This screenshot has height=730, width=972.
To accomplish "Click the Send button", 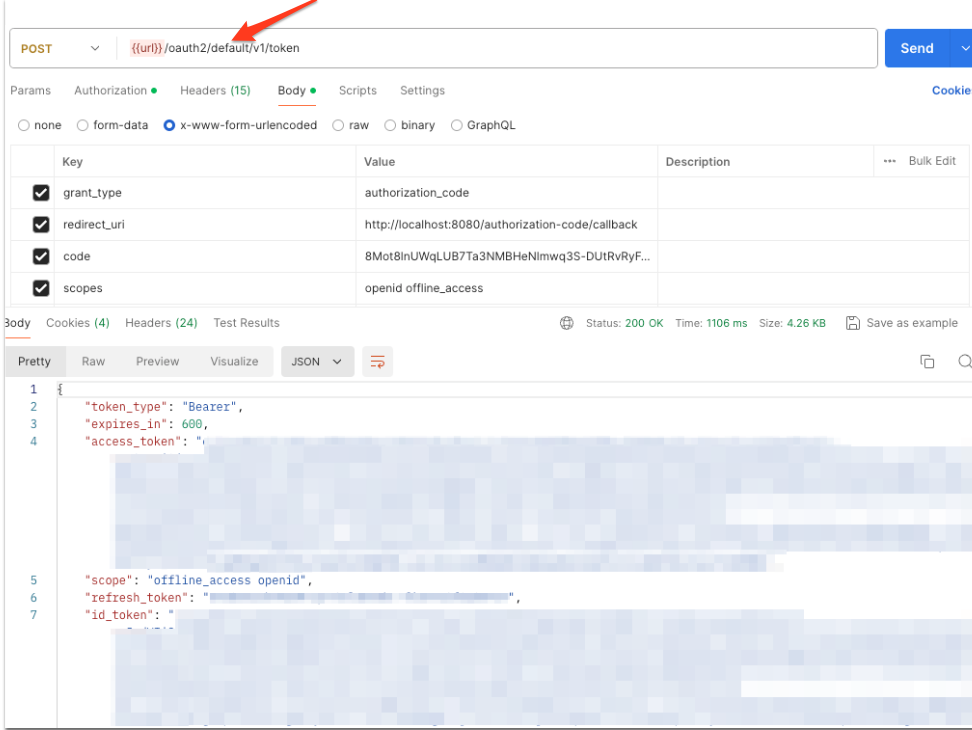I will click(916, 48).
